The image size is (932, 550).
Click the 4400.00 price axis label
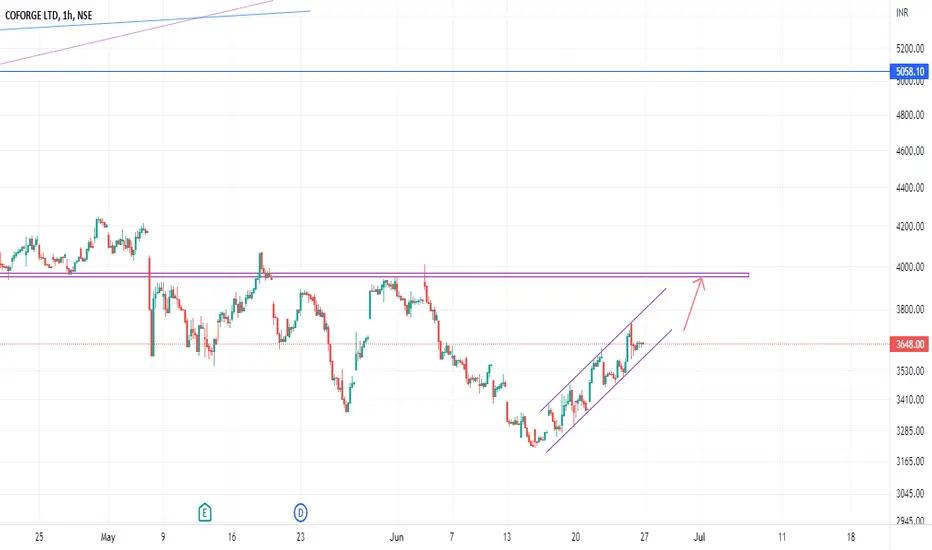[x=910, y=188]
